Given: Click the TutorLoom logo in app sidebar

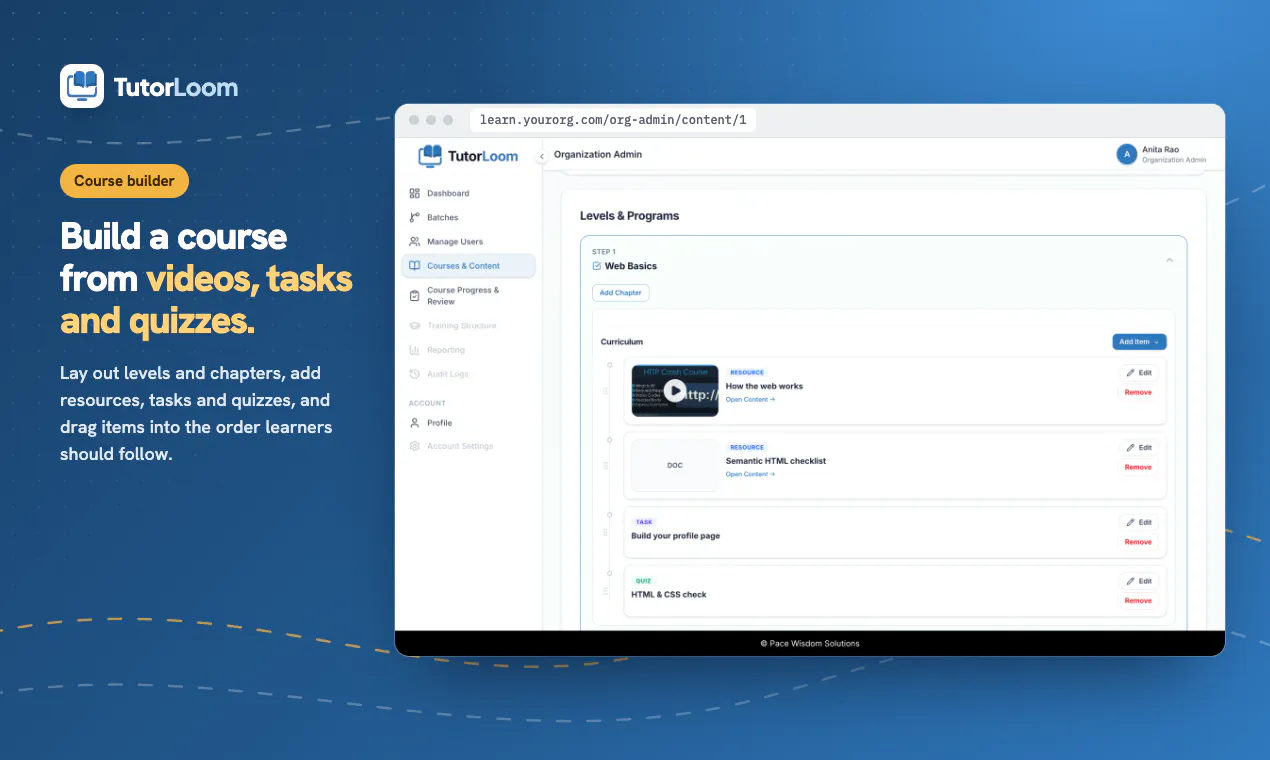Looking at the screenshot, I should 468,156.
